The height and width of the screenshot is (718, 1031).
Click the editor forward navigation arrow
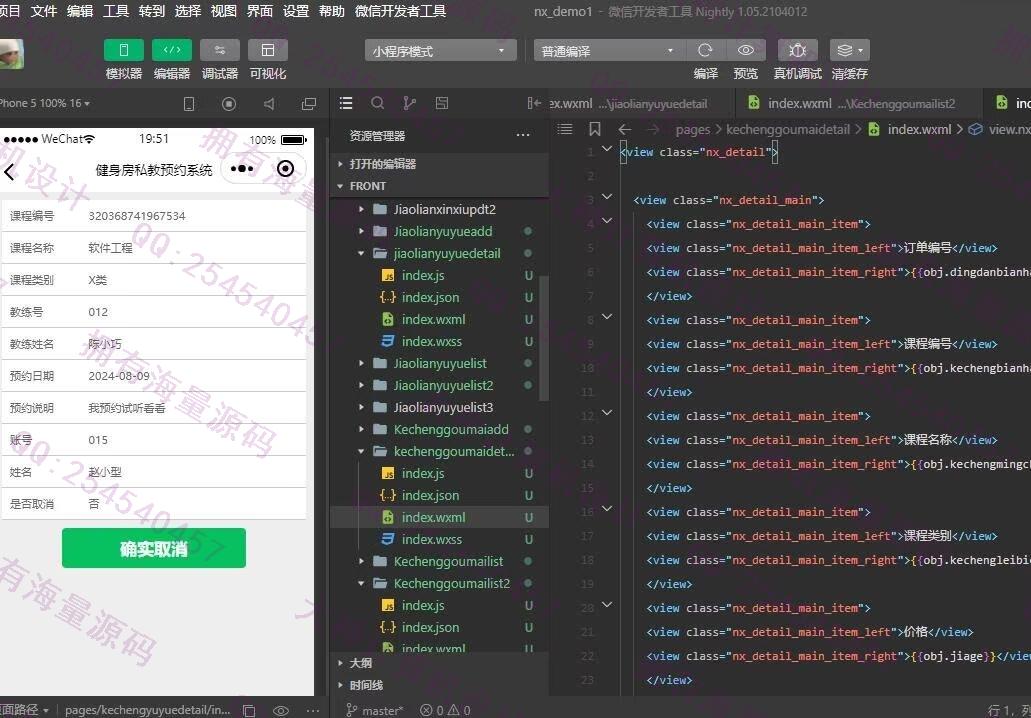[x=653, y=130]
